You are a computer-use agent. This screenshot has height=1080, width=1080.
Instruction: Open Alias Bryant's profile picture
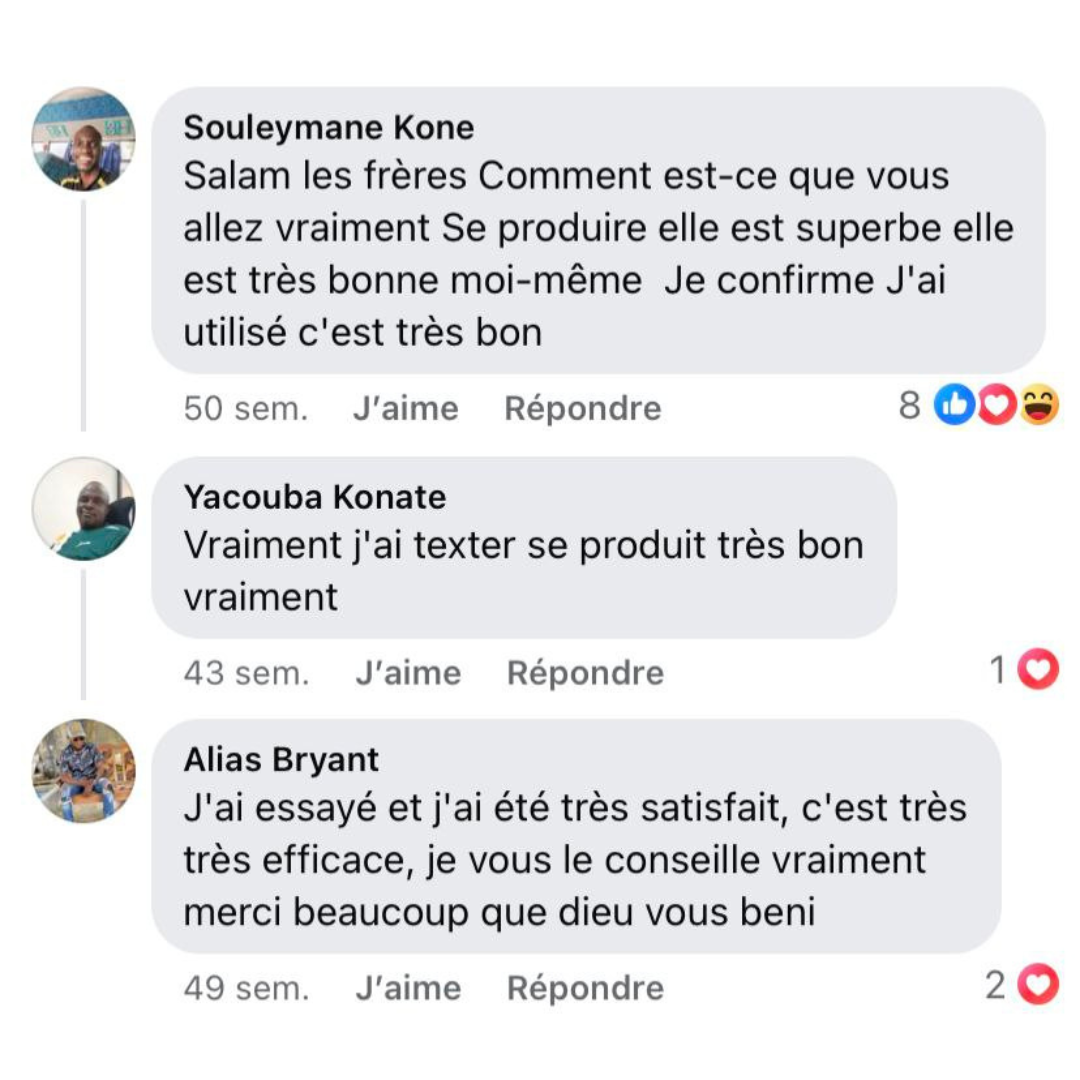click(83, 770)
